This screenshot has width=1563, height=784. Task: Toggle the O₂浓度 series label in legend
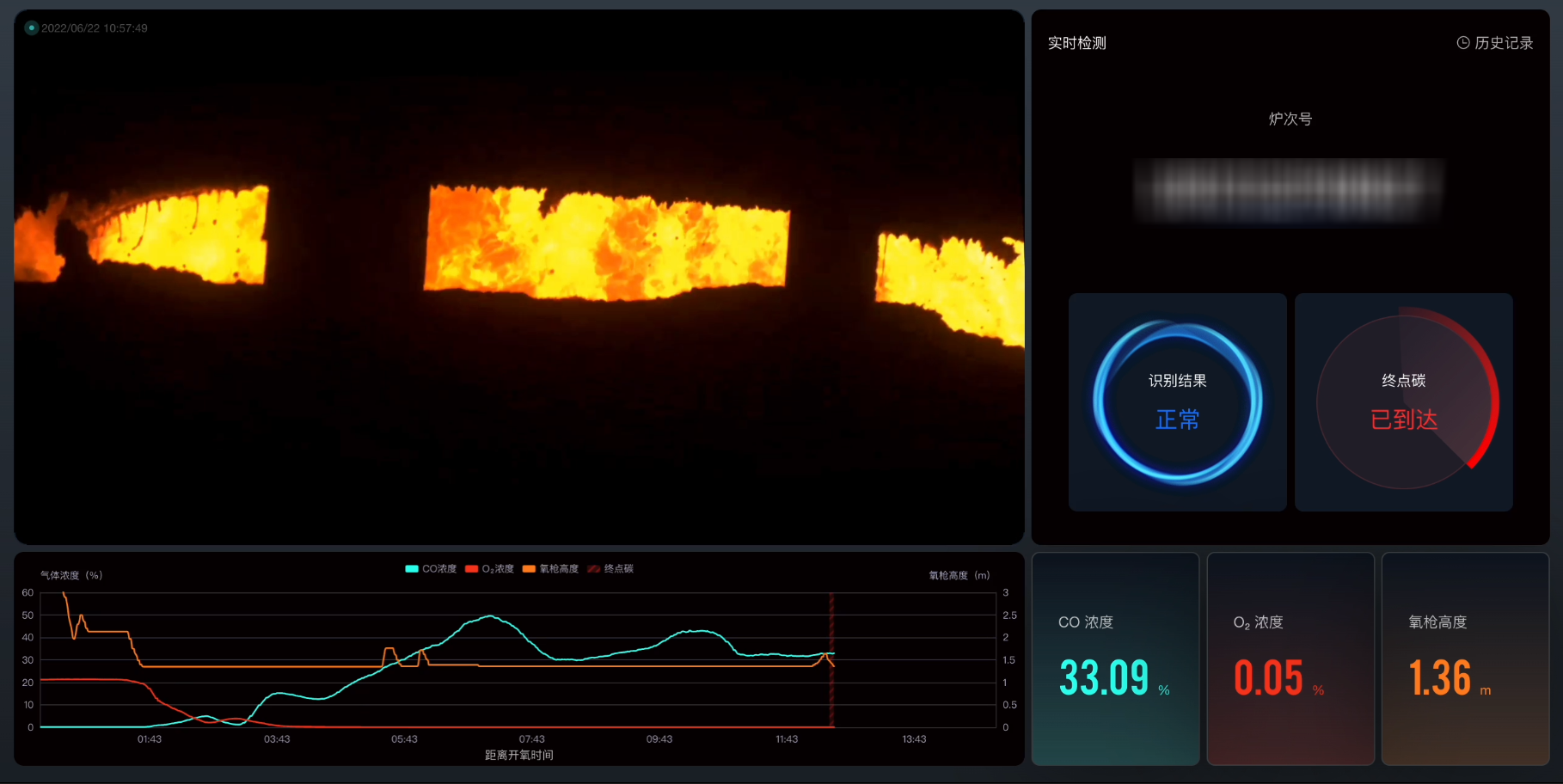498,569
